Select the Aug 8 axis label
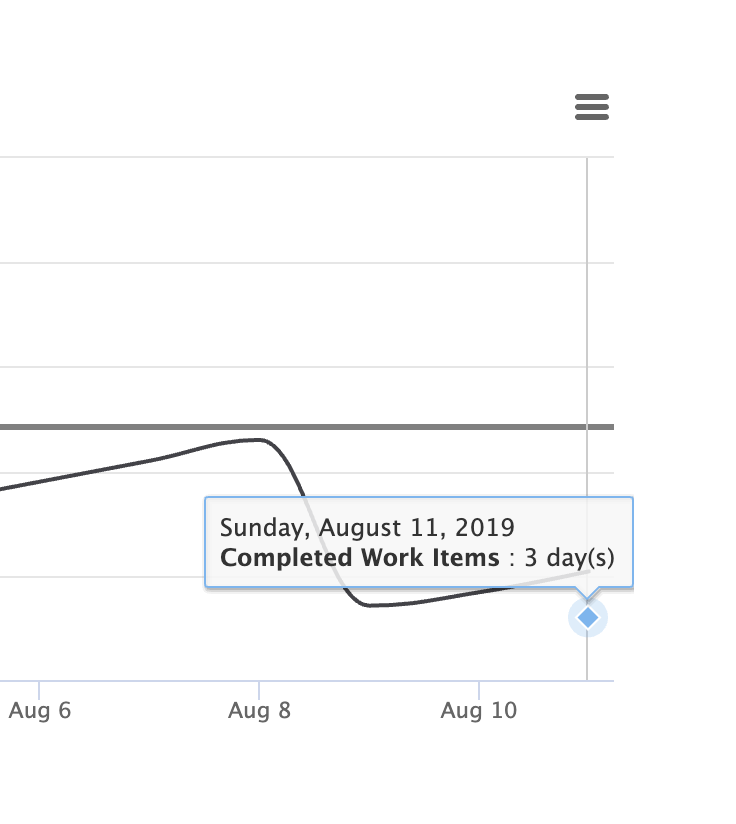 pos(259,710)
